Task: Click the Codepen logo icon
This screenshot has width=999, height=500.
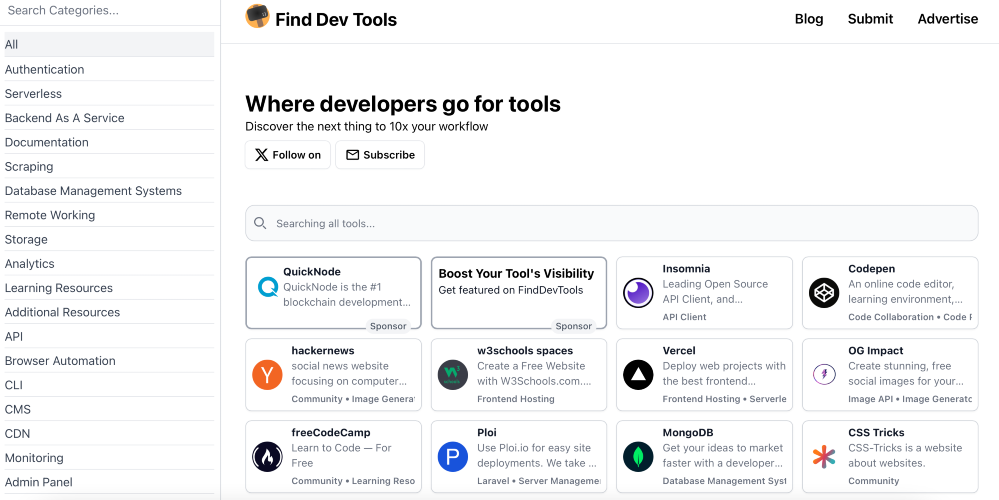Action: point(824,293)
